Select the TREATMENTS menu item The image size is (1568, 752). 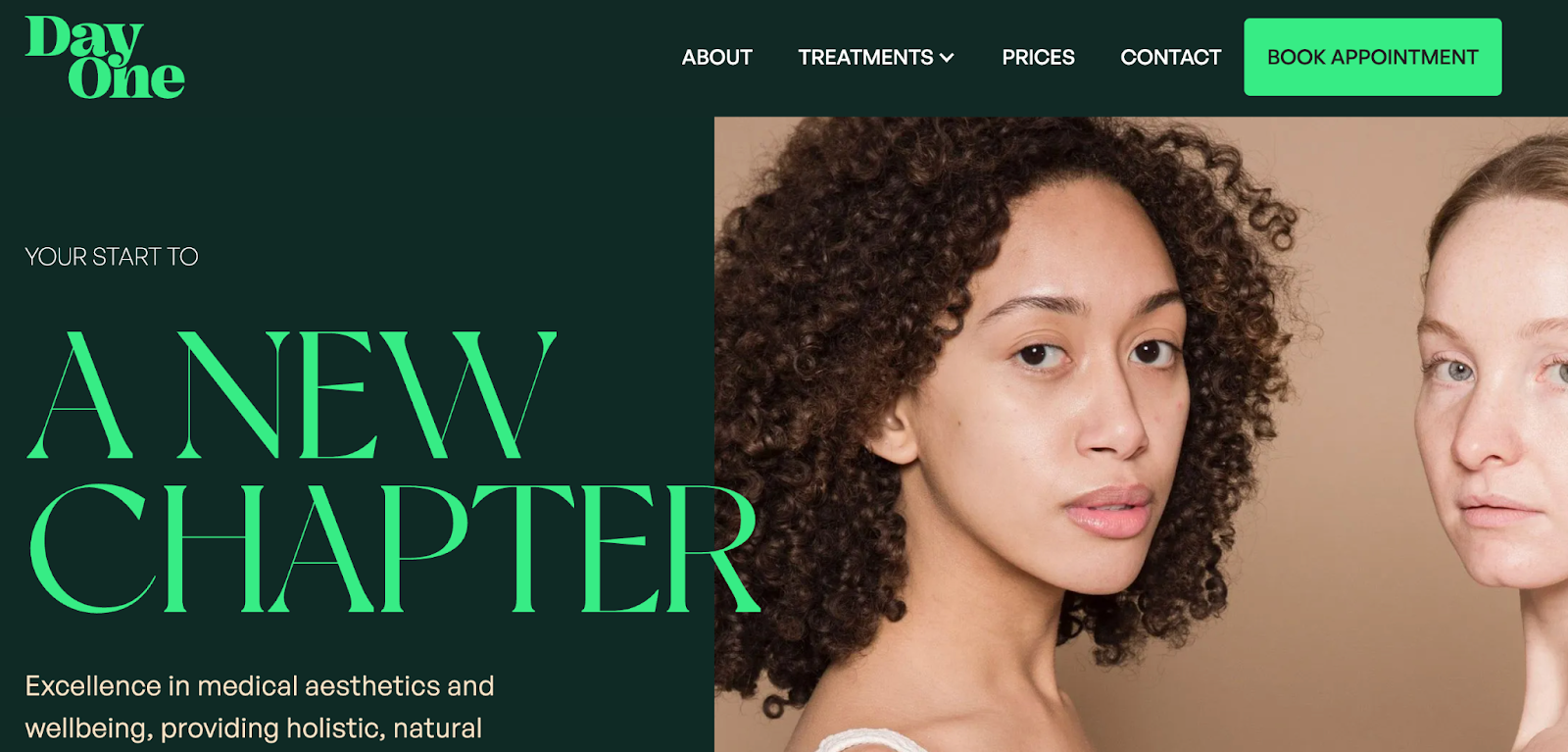[x=865, y=57]
